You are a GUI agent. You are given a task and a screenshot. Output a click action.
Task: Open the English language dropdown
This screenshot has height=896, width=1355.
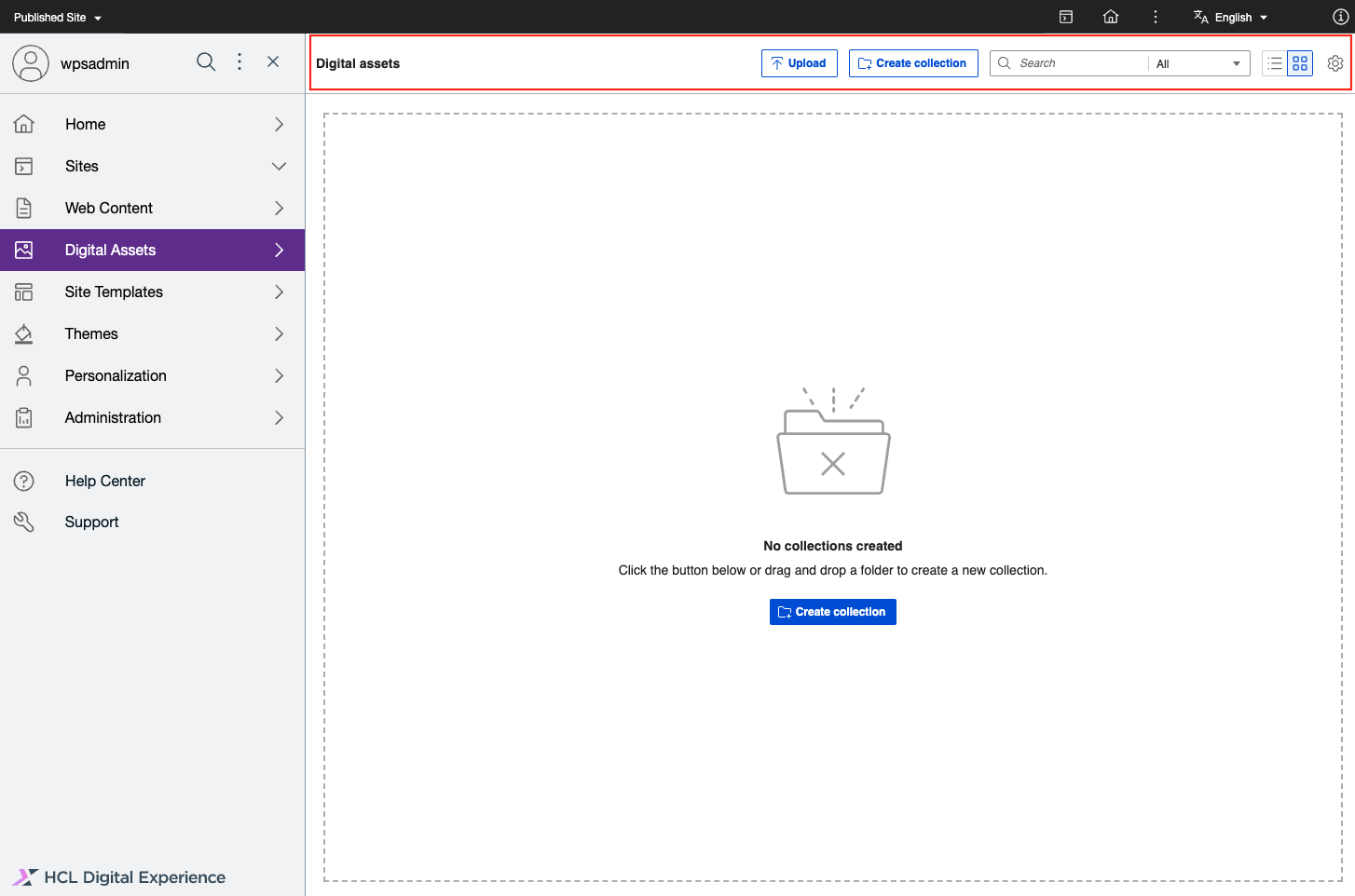point(1230,16)
